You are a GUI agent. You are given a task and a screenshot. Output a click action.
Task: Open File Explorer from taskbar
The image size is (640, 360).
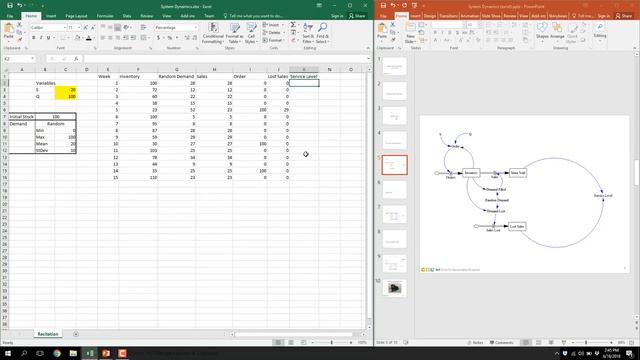(73, 353)
